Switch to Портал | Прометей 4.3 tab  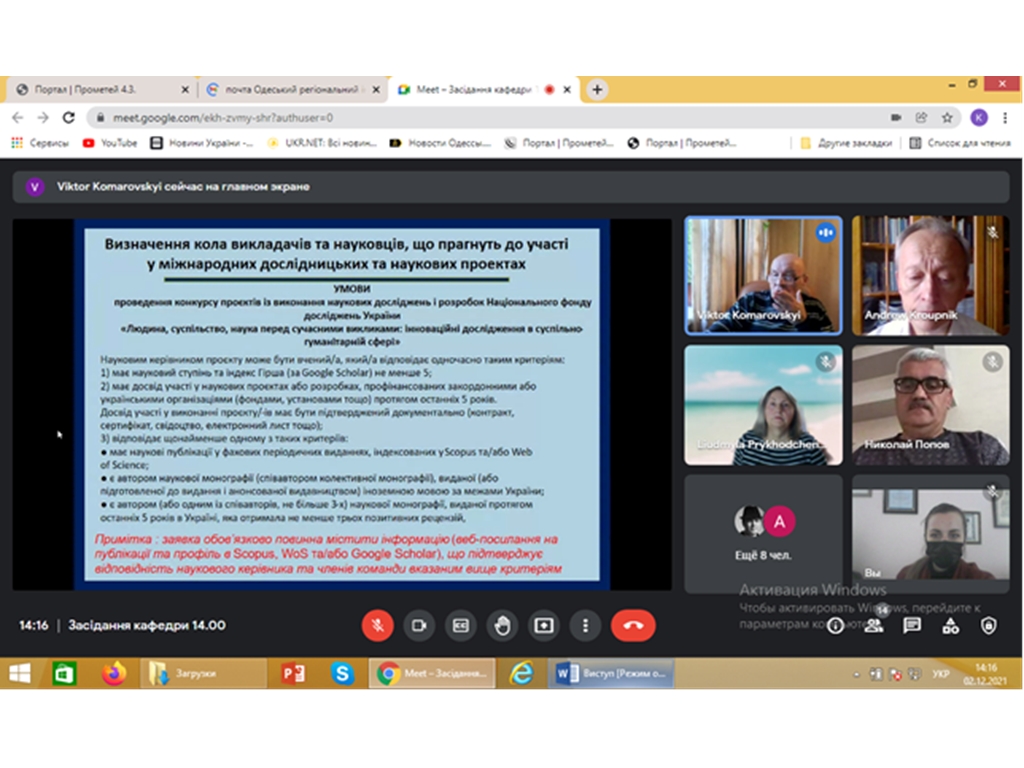click(x=98, y=89)
